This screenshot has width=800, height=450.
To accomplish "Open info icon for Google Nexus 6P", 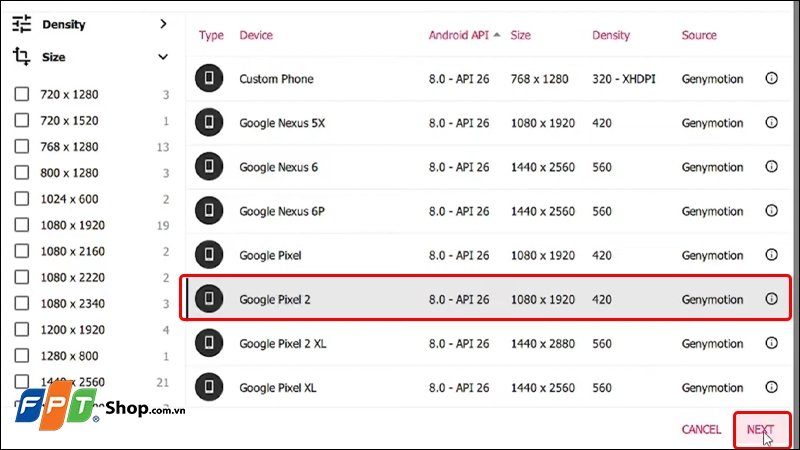I will click(x=771, y=211).
